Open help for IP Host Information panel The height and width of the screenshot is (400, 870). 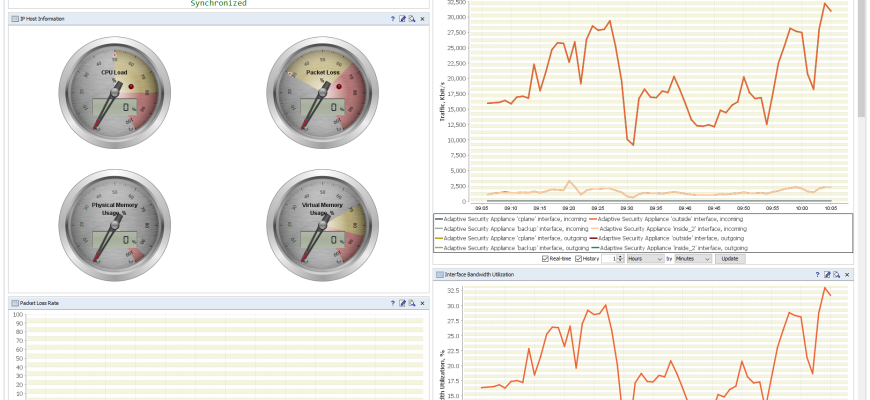click(x=392, y=19)
